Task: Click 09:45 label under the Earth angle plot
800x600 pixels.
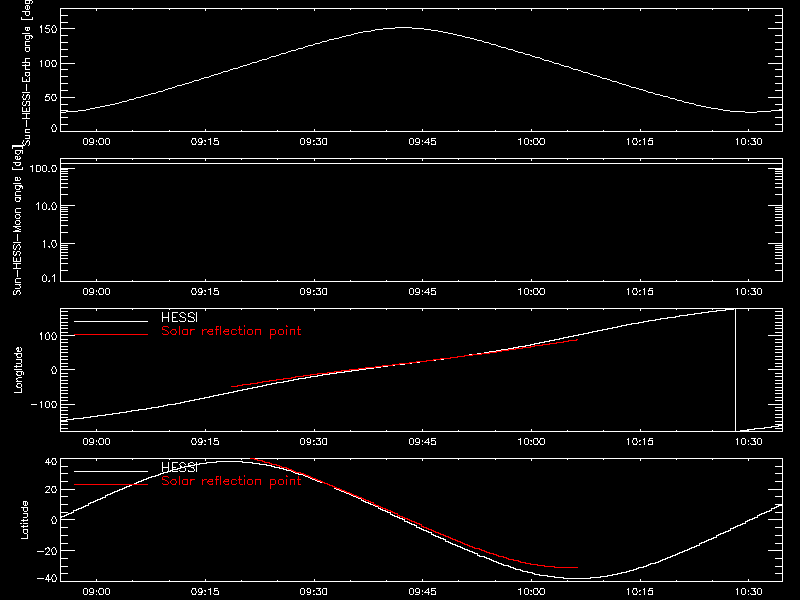Action: [422, 141]
